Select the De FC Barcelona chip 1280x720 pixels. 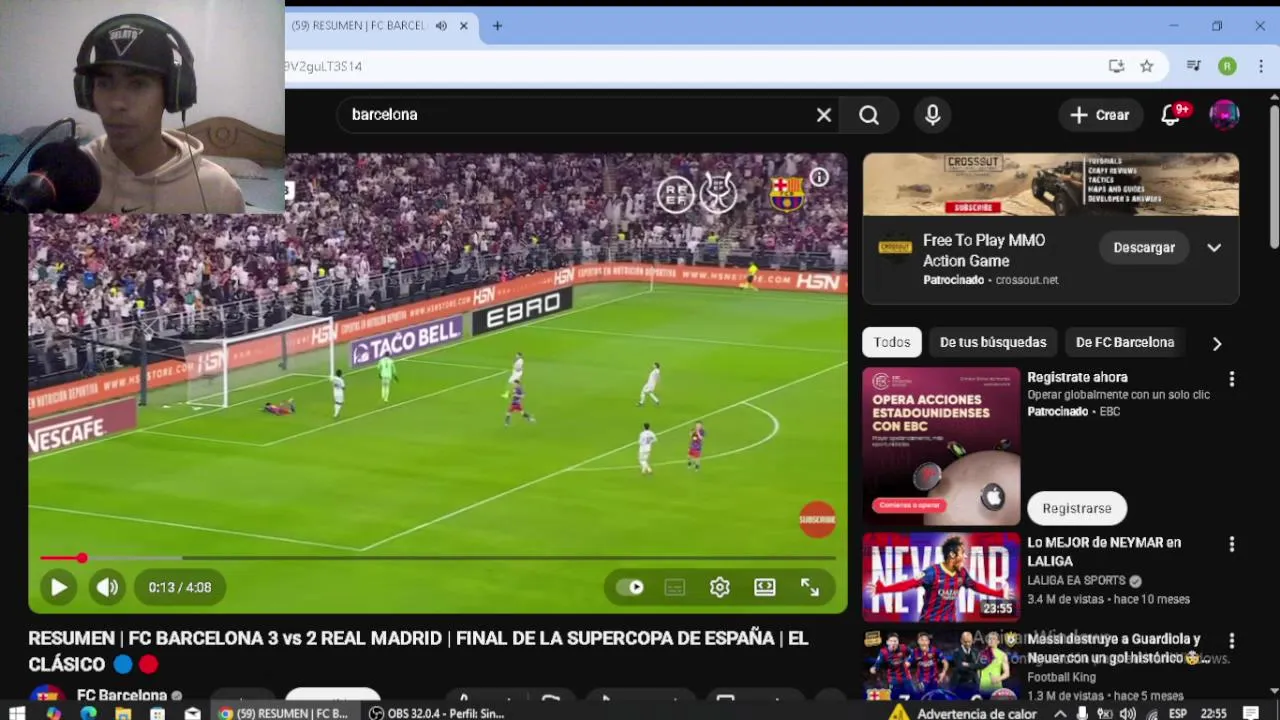coord(1125,342)
